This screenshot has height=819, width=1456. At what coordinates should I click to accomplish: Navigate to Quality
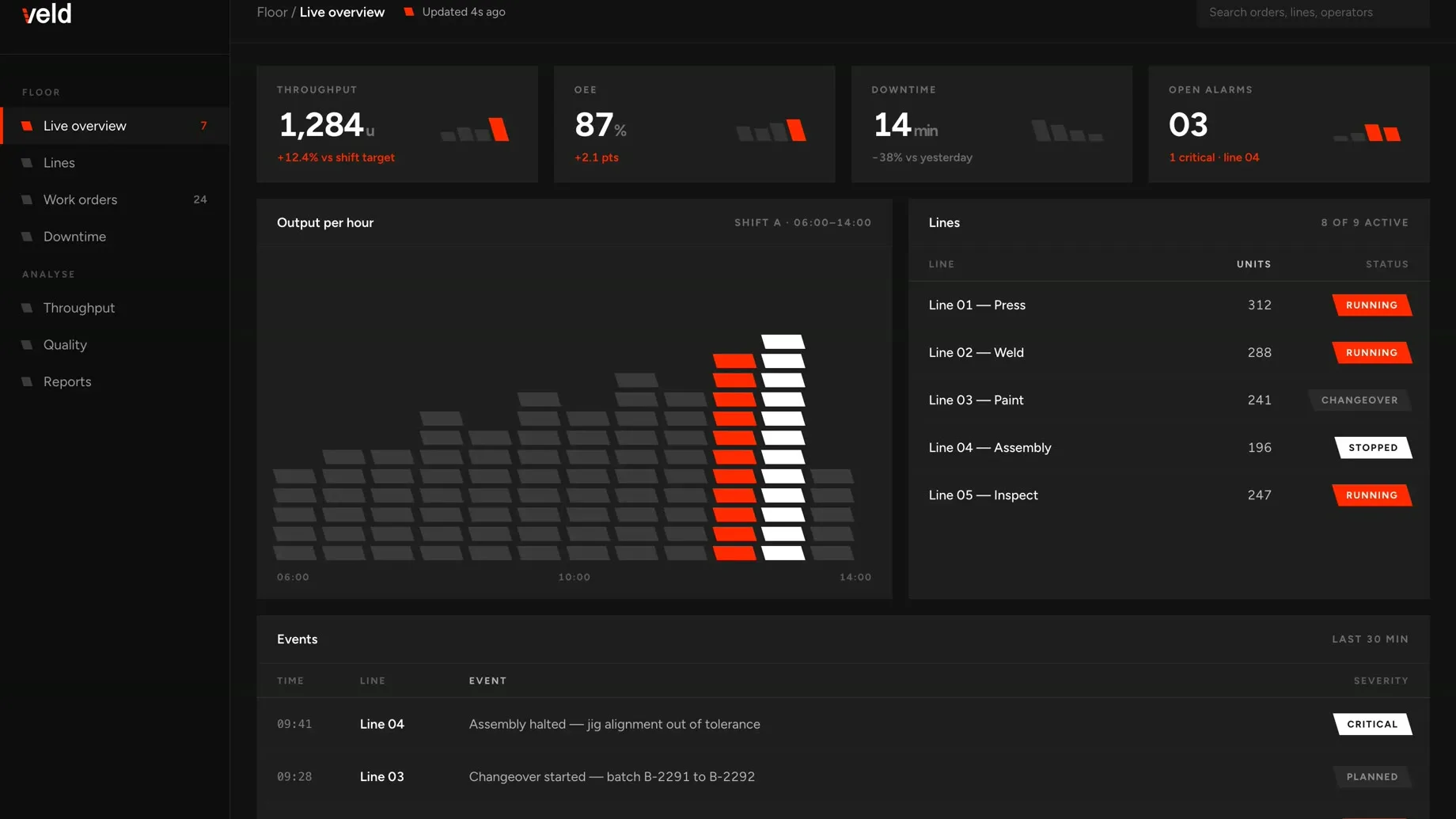(x=115, y=345)
